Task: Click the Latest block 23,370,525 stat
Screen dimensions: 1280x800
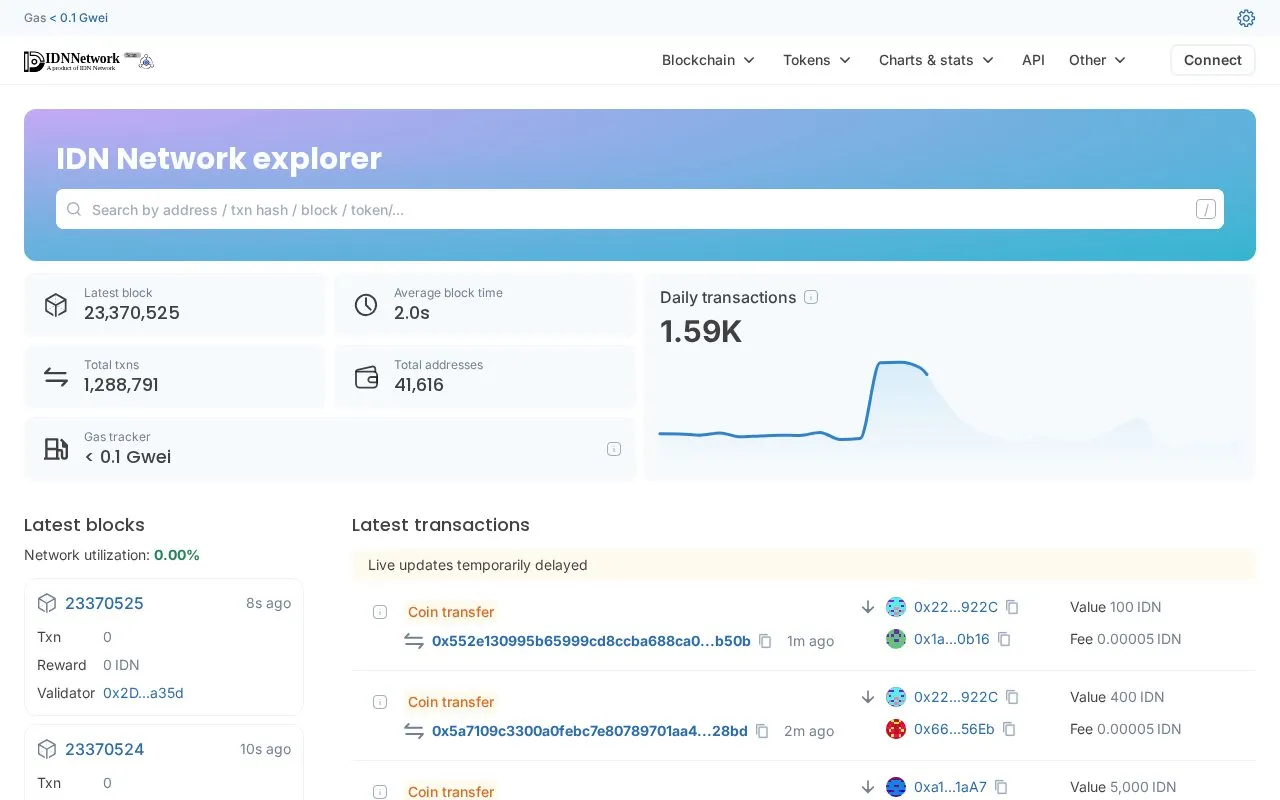Action: pos(175,305)
